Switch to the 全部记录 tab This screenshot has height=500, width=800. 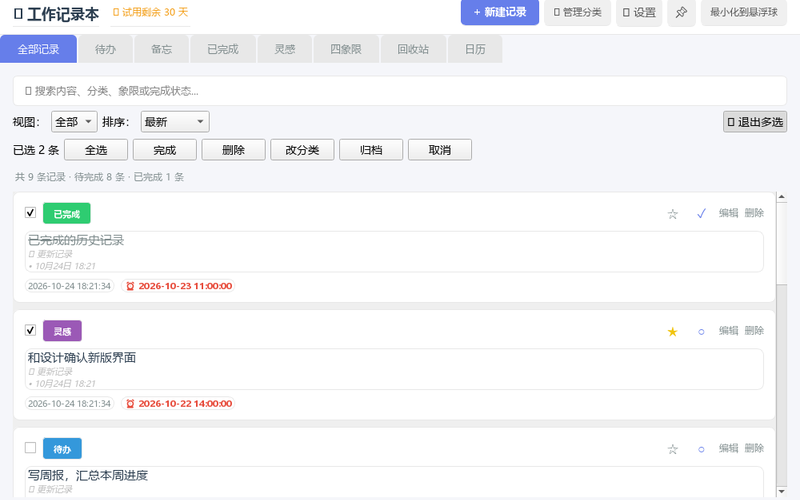38,49
